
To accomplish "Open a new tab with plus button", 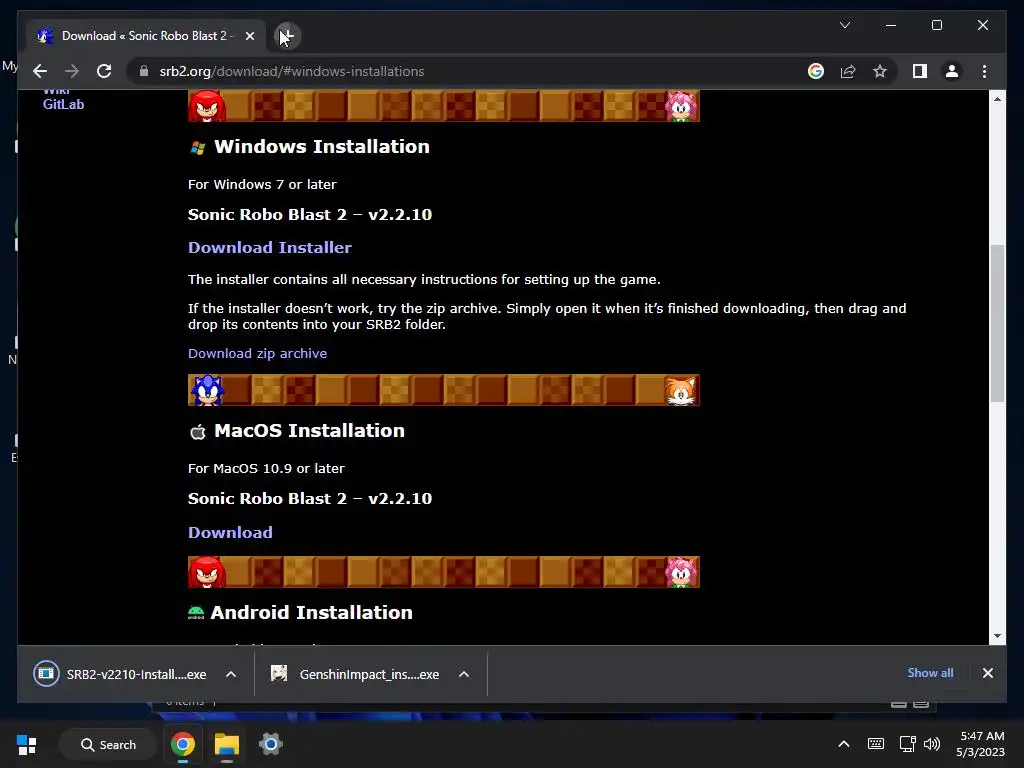I will [x=287, y=36].
